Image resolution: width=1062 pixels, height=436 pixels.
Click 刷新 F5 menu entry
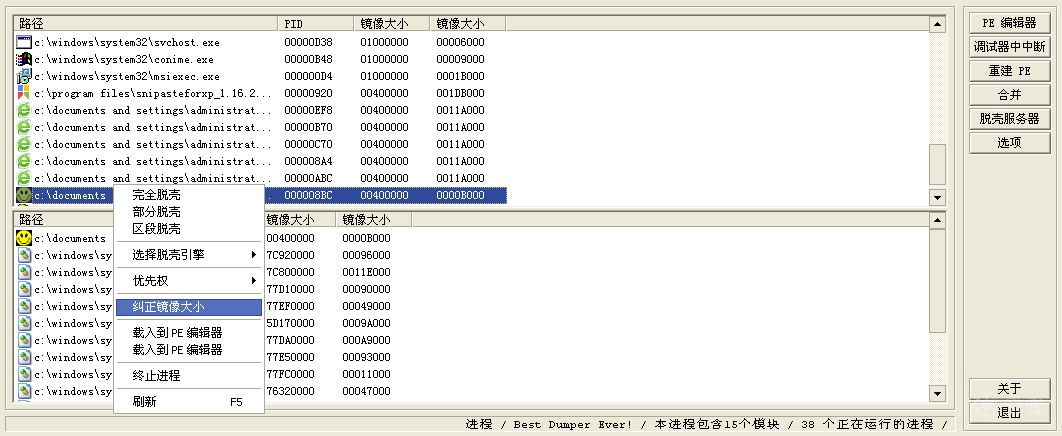point(189,402)
